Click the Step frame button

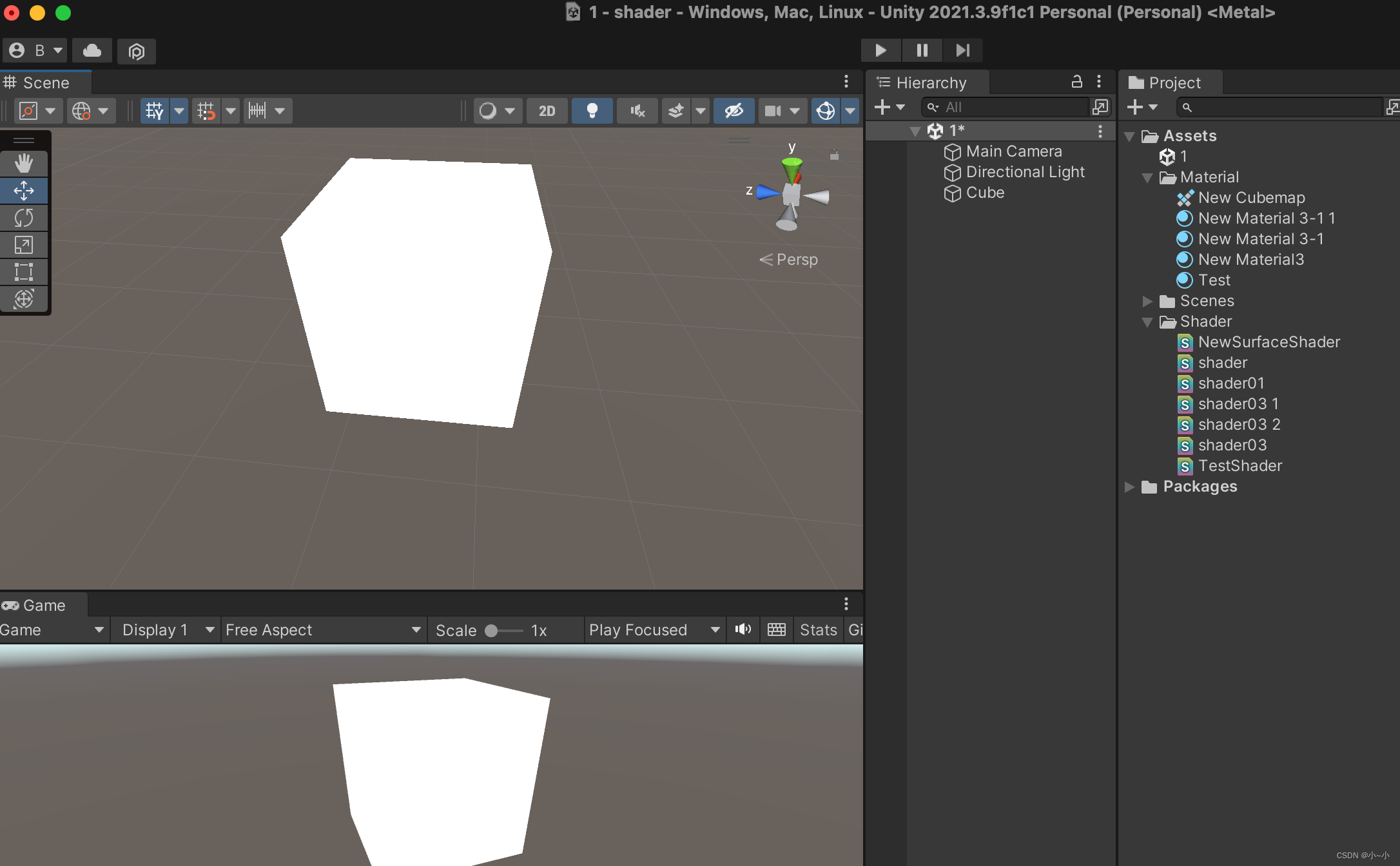pyautogui.click(x=963, y=50)
